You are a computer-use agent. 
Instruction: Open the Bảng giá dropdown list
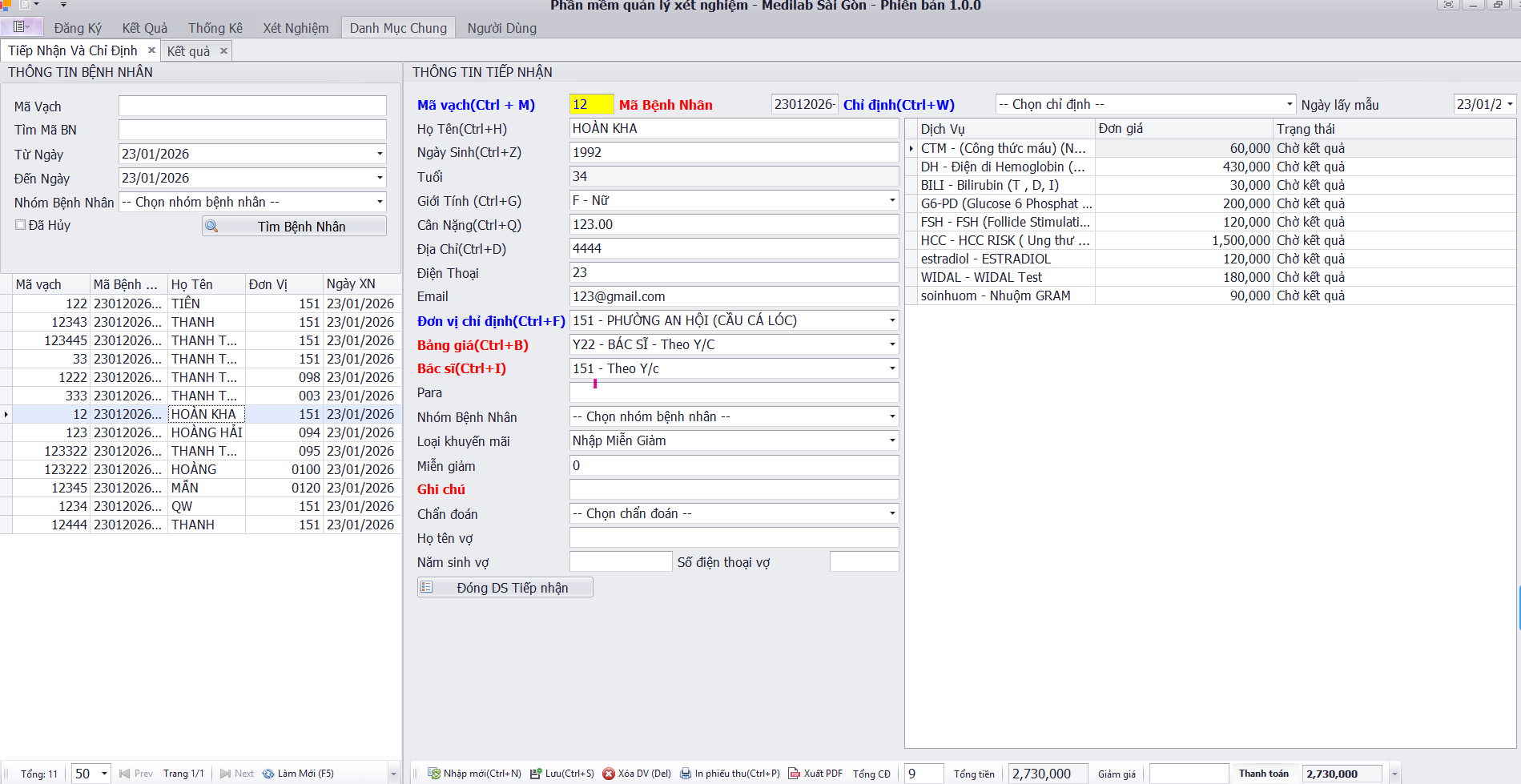891,344
